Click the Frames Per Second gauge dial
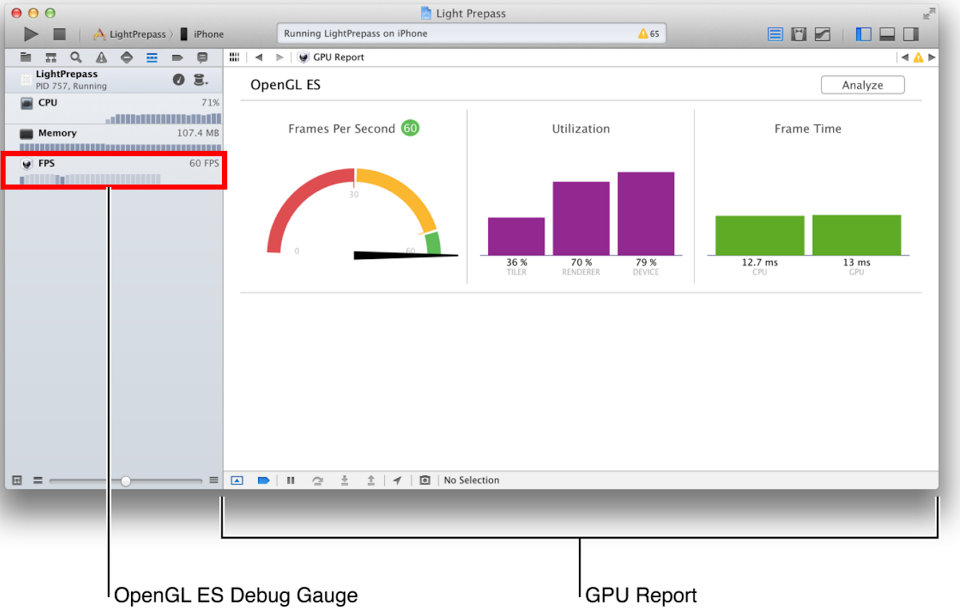960x613 pixels. coord(362,213)
